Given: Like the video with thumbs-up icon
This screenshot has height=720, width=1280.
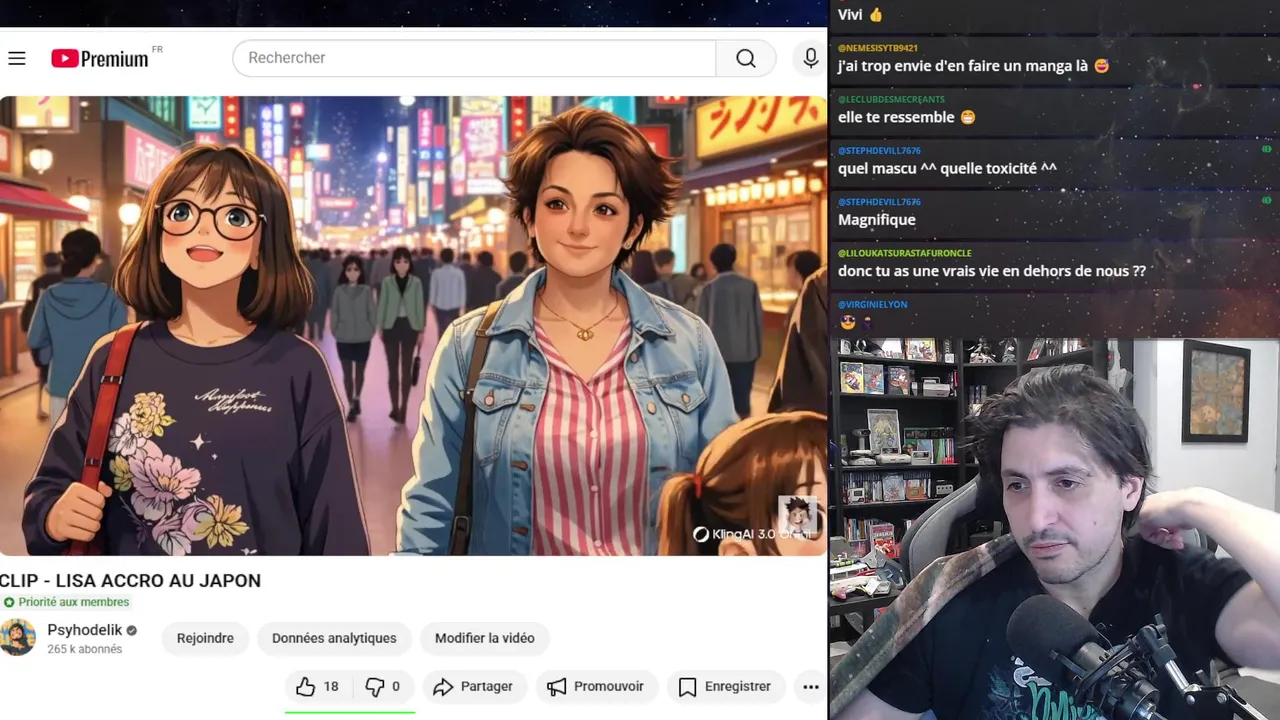Looking at the screenshot, I should click(305, 686).
